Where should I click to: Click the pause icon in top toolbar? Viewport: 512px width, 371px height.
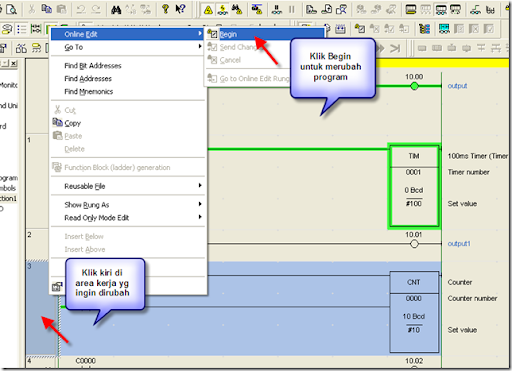292,10
